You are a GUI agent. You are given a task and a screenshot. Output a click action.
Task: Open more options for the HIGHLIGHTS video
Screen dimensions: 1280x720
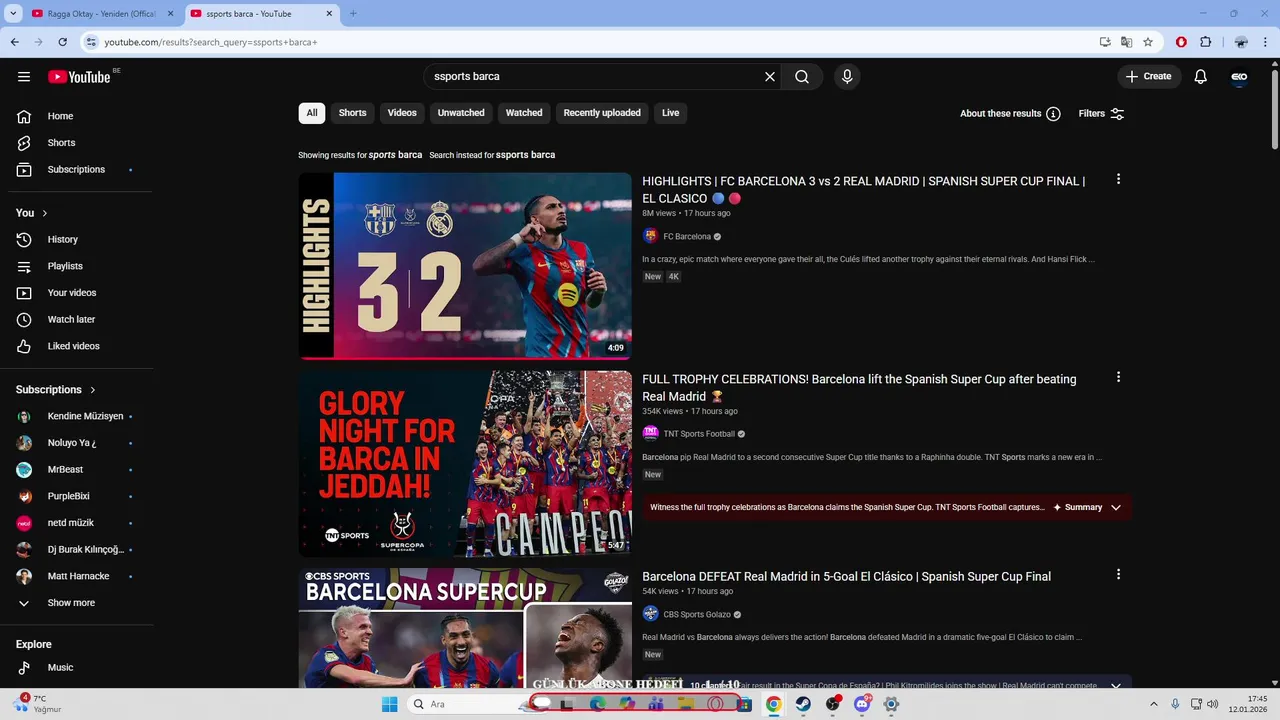(1118, 180)
